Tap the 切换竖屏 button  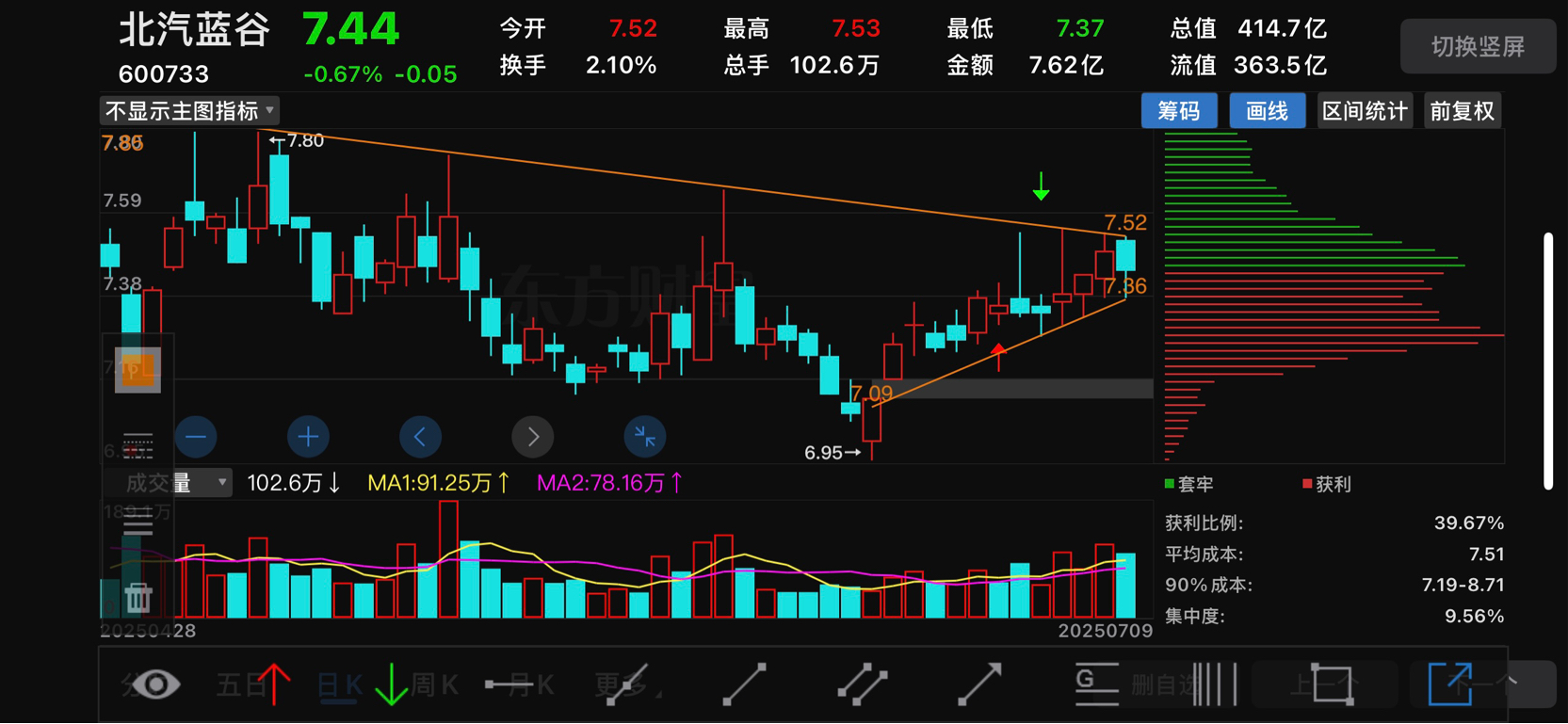1478,46
